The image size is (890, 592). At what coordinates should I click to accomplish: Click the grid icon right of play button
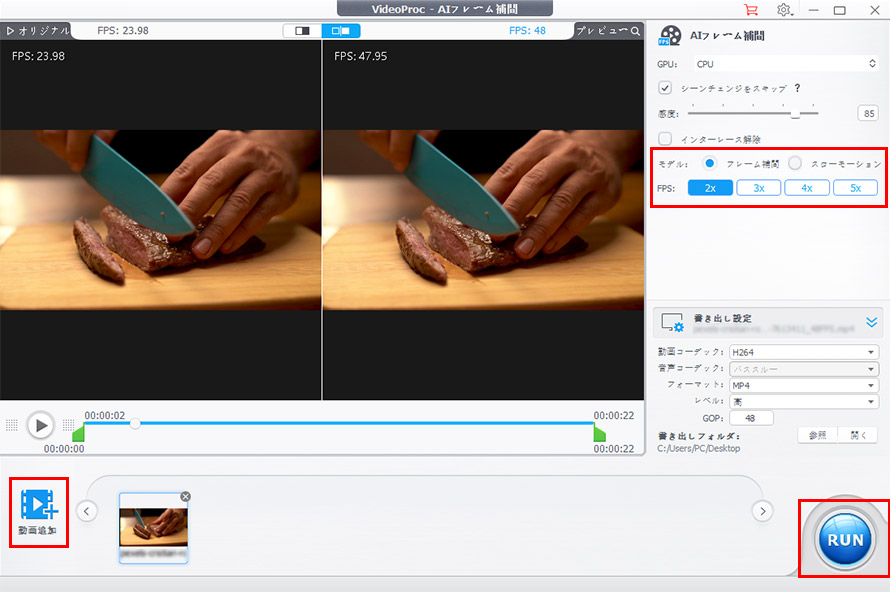point(69,425)
